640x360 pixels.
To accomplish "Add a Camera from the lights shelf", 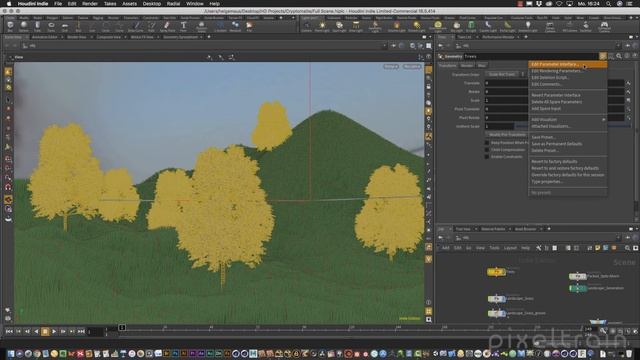I will point(307,27).
